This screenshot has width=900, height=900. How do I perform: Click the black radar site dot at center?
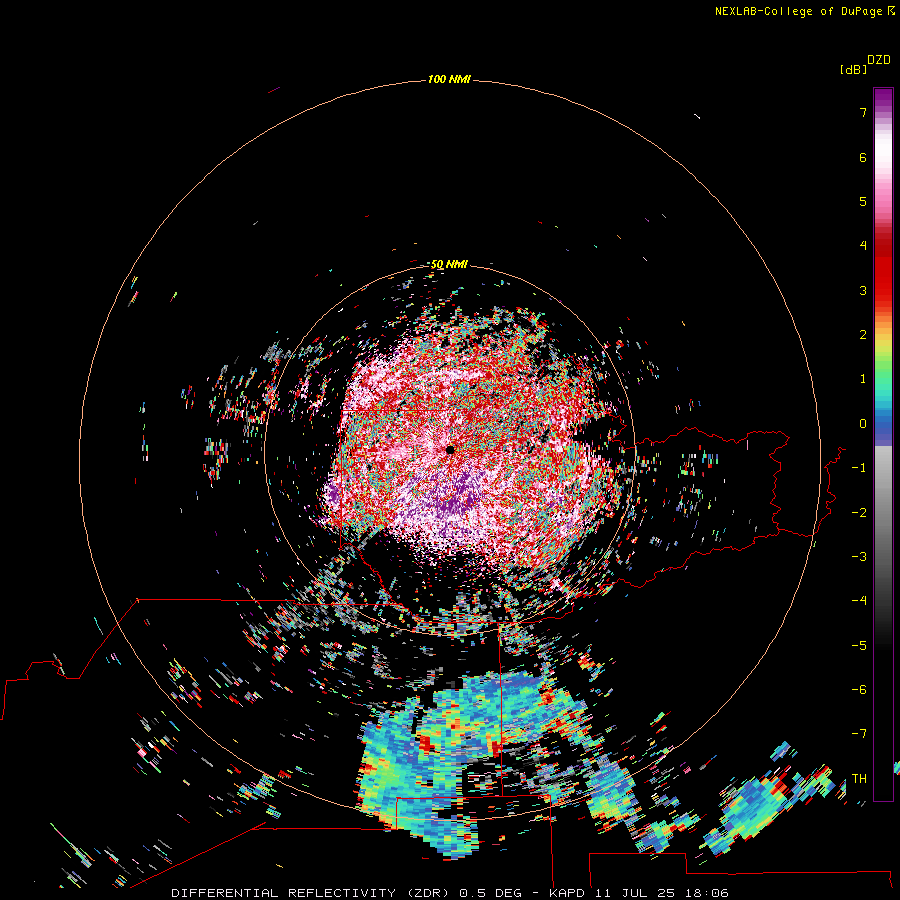450,450
